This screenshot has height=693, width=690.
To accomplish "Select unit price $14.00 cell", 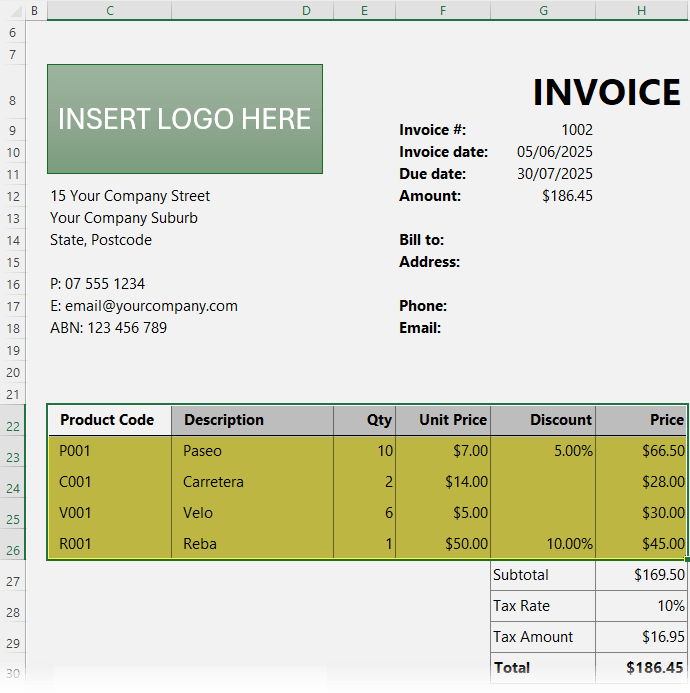I will (443, 482).
